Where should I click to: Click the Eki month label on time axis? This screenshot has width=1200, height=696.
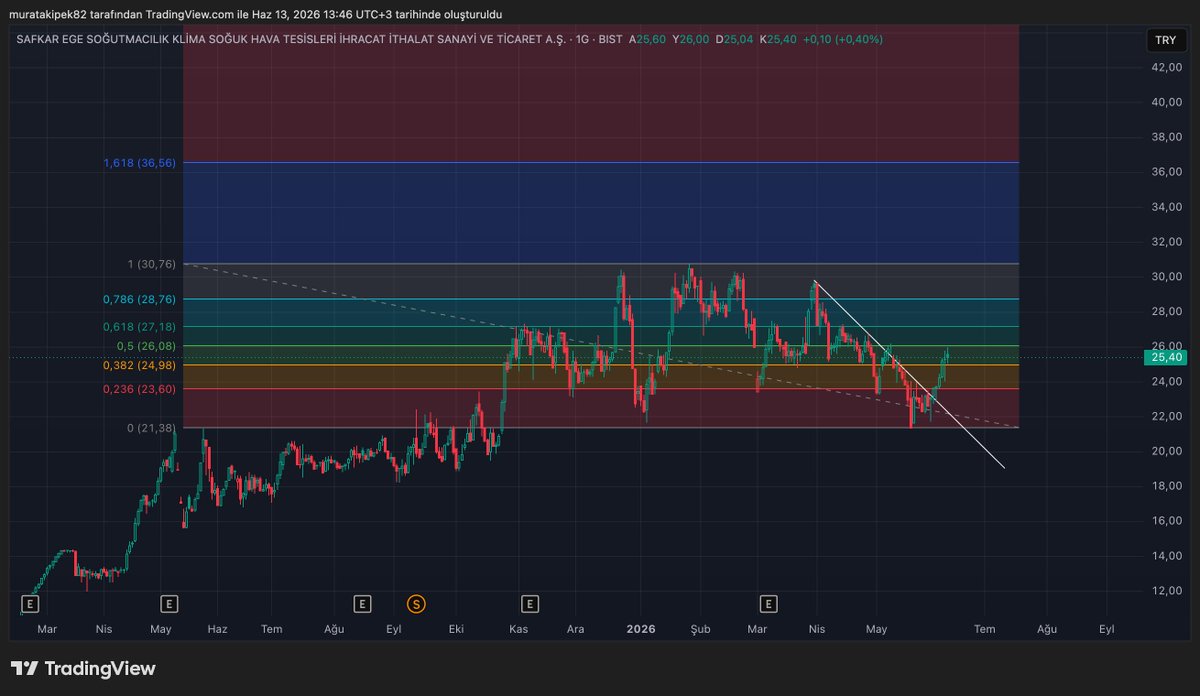tap(457, 629)
